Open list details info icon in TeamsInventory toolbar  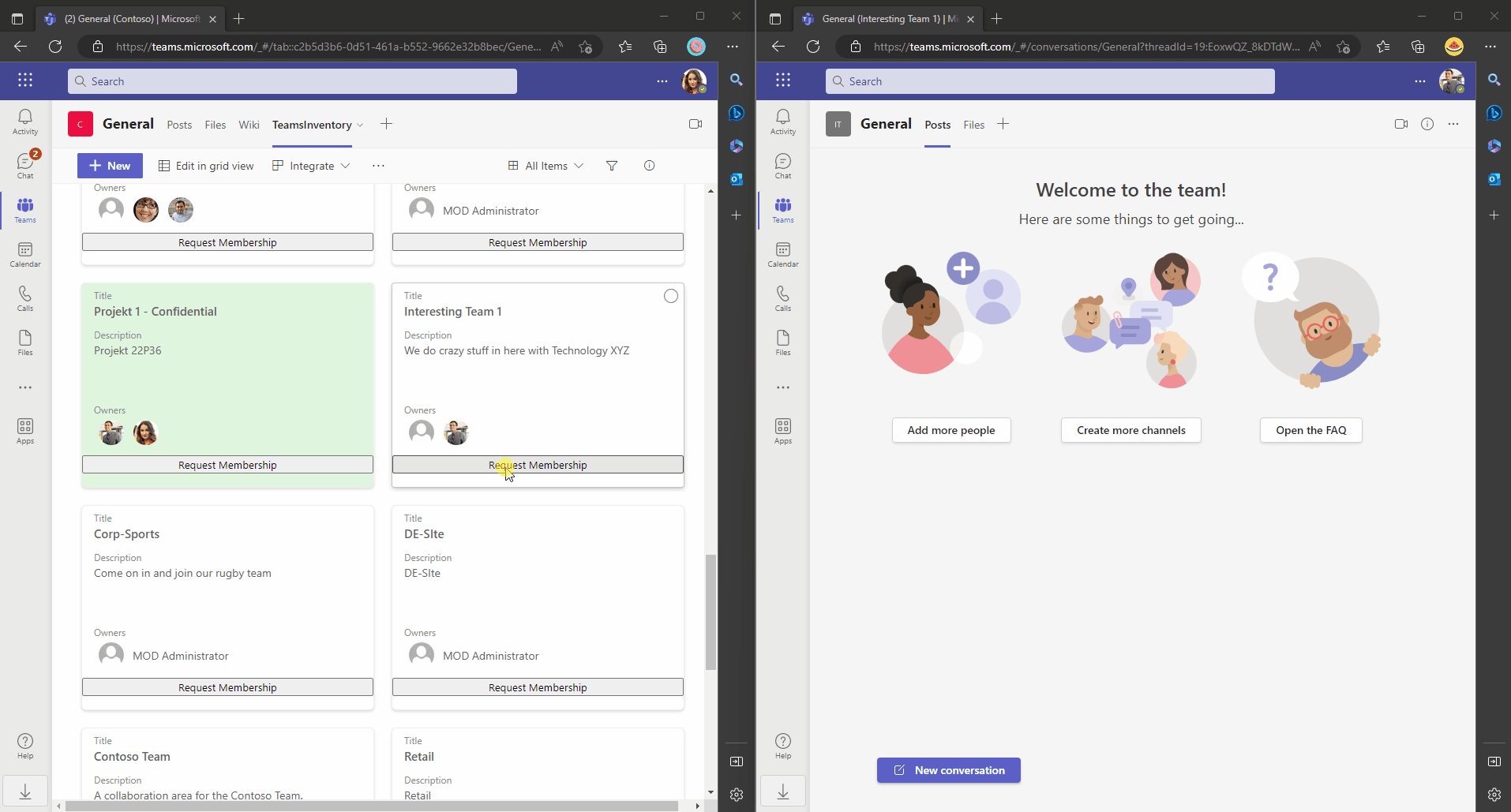[649, 166]
